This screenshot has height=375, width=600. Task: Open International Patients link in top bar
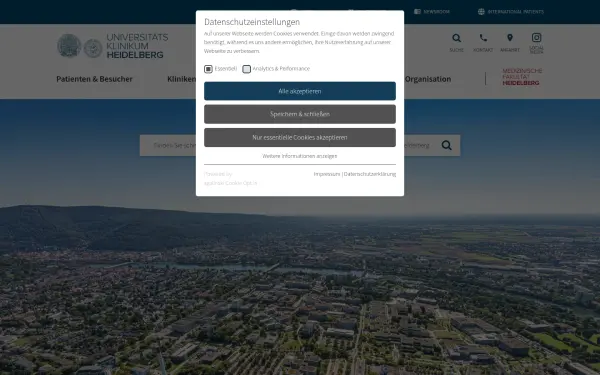(515, 12)
